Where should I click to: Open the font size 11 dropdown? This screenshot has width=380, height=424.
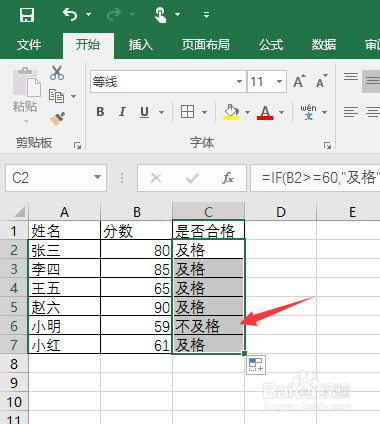point(279,82)
